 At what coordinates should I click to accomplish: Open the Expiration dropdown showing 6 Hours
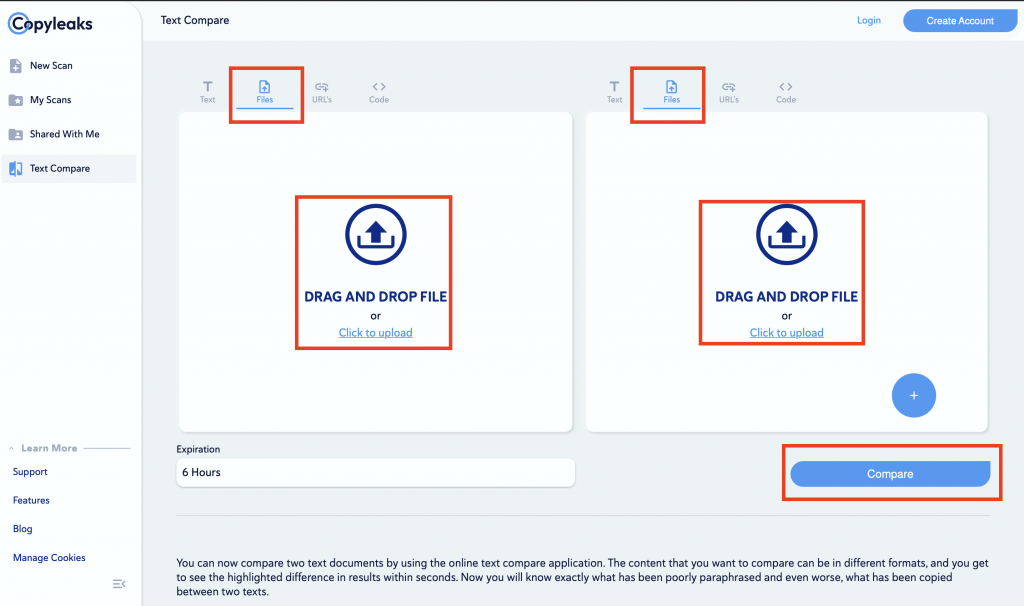click(375, 472)
